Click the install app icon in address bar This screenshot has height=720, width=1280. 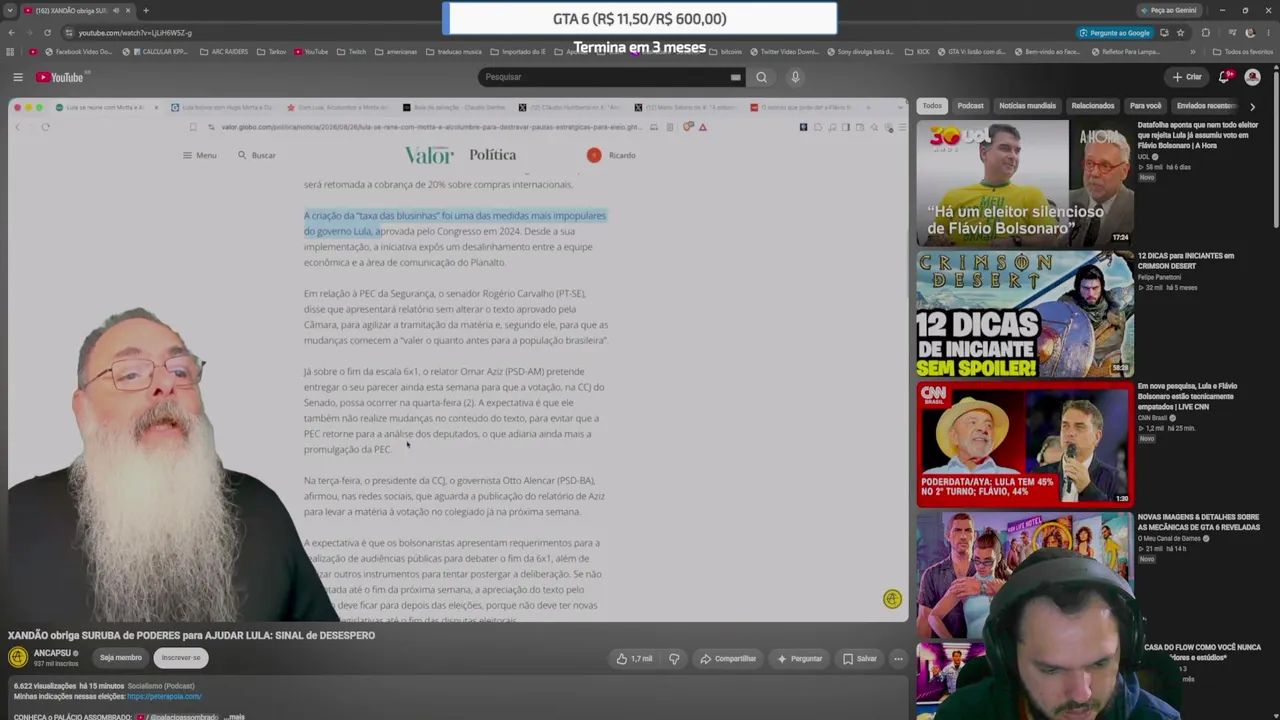[1164, 33]
